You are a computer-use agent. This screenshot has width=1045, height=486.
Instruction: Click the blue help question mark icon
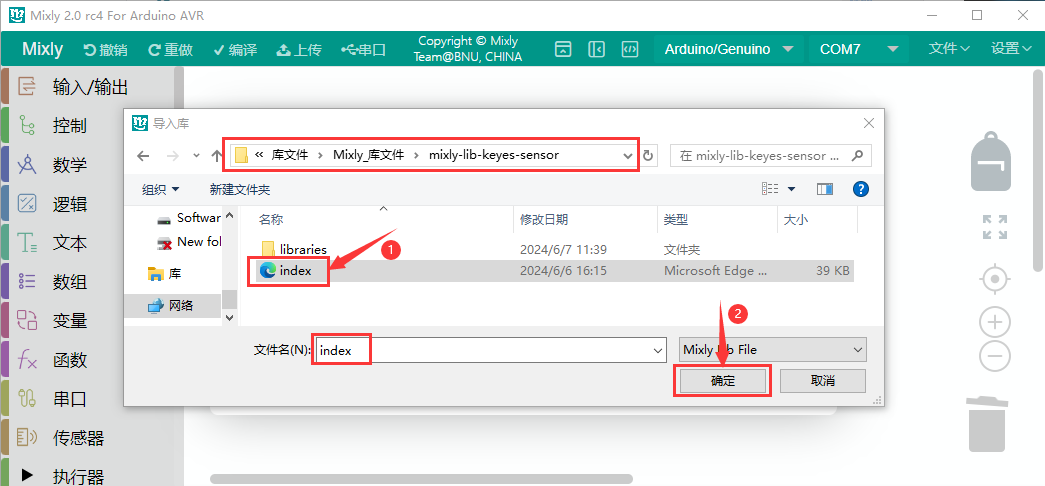click(x=860, y=189)
